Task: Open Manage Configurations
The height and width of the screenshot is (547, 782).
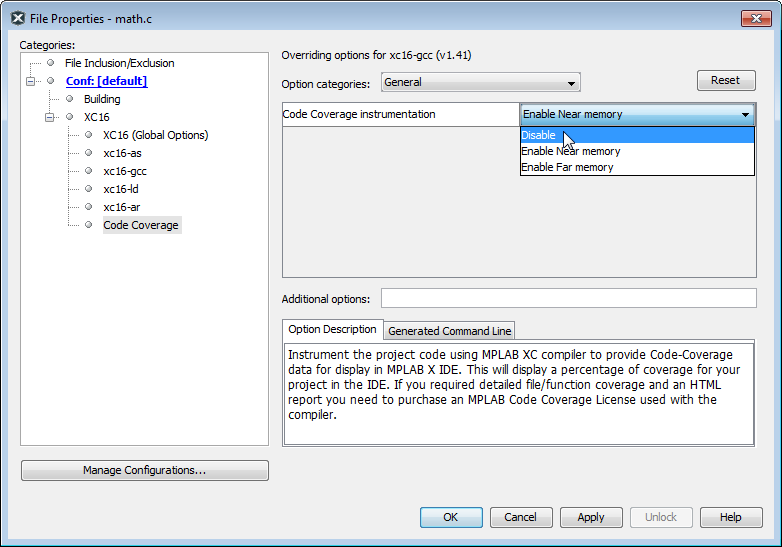Action: point(145,470)
